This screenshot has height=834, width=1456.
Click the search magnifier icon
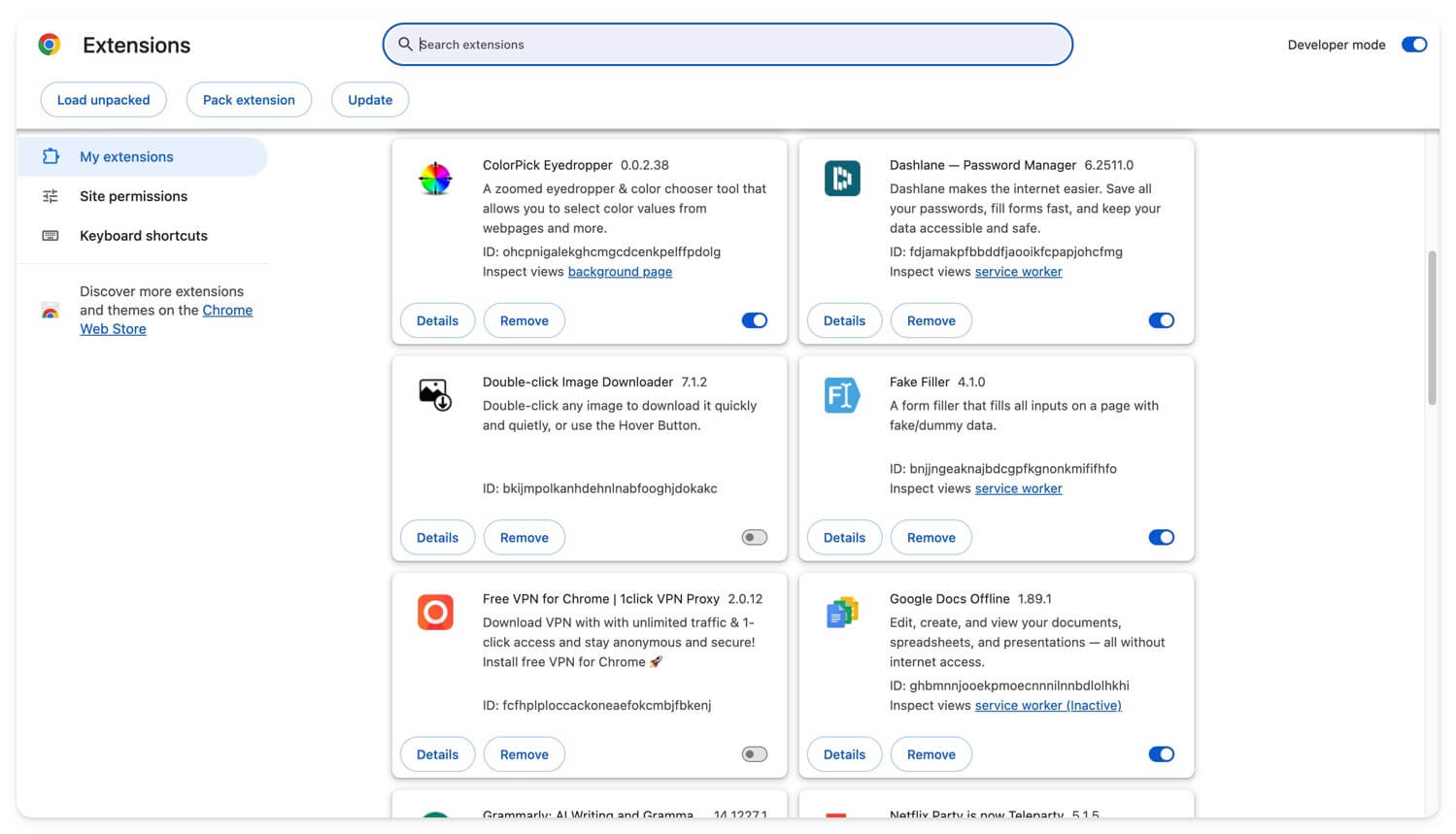pyautogui.click(x=405, y=44)
